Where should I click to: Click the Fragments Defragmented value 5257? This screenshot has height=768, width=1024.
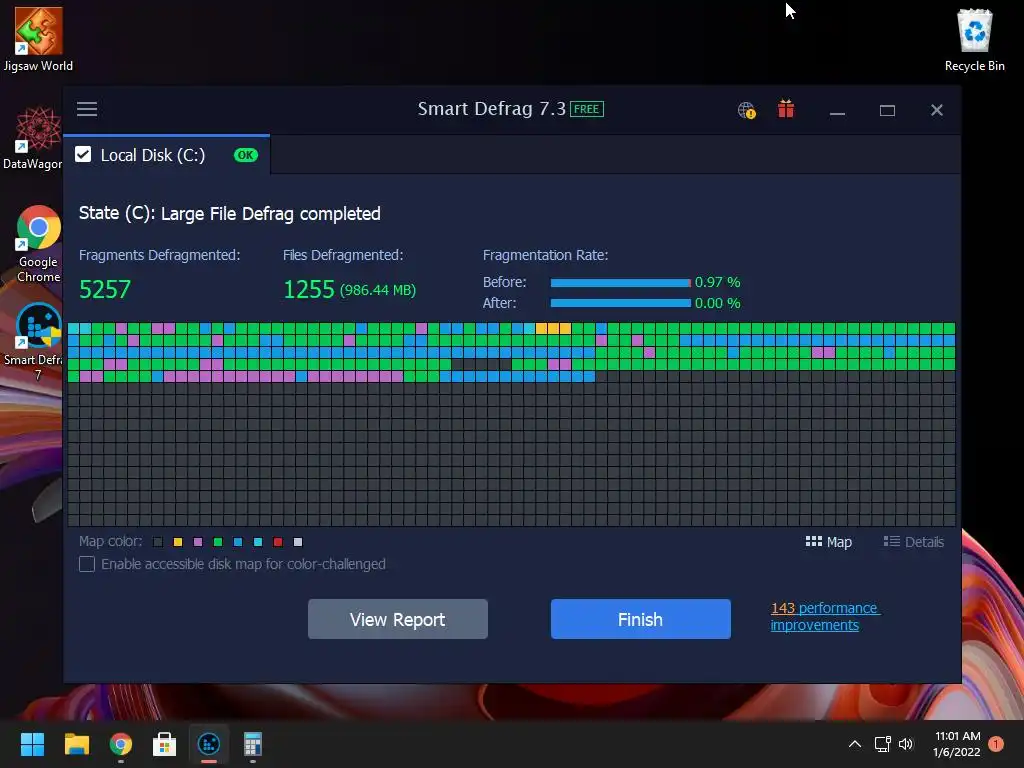(x=105, y=289)
